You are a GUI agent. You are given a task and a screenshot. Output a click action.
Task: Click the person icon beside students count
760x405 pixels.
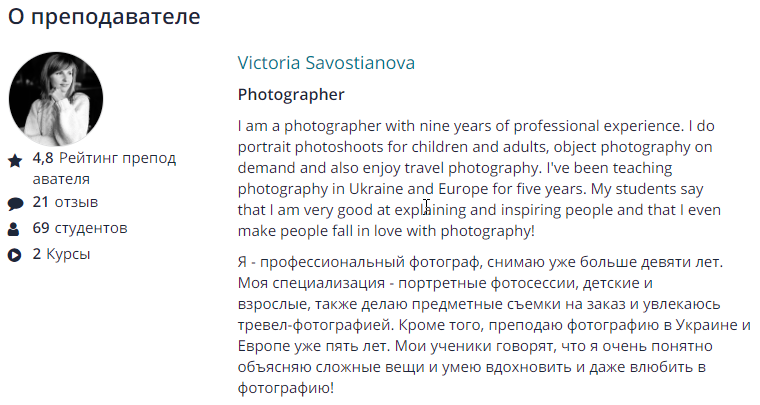pos(15,229)
